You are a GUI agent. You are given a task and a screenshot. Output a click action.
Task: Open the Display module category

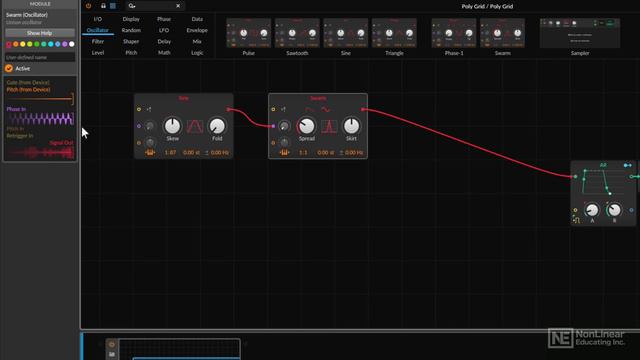coord(131,19)
